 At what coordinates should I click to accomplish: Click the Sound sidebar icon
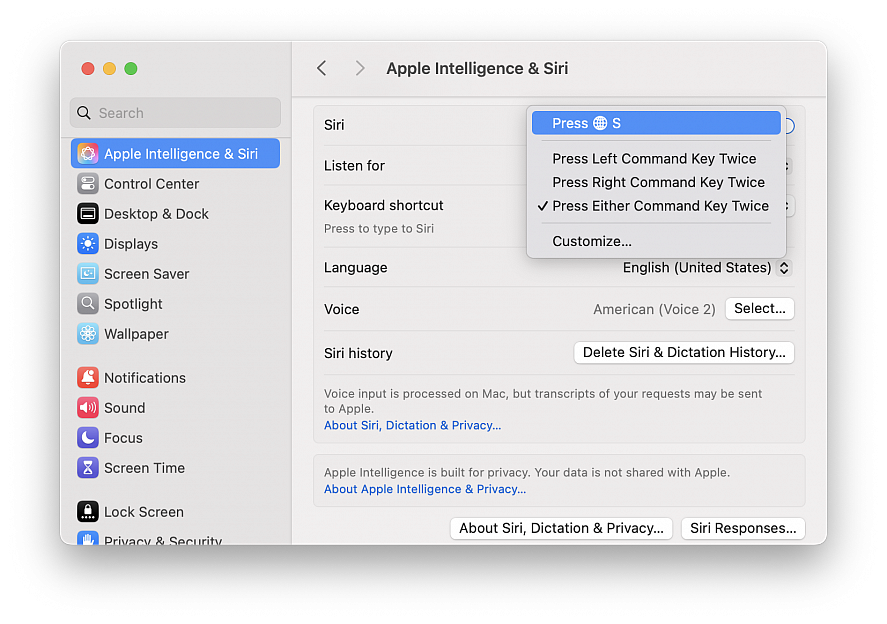[88, 408]
